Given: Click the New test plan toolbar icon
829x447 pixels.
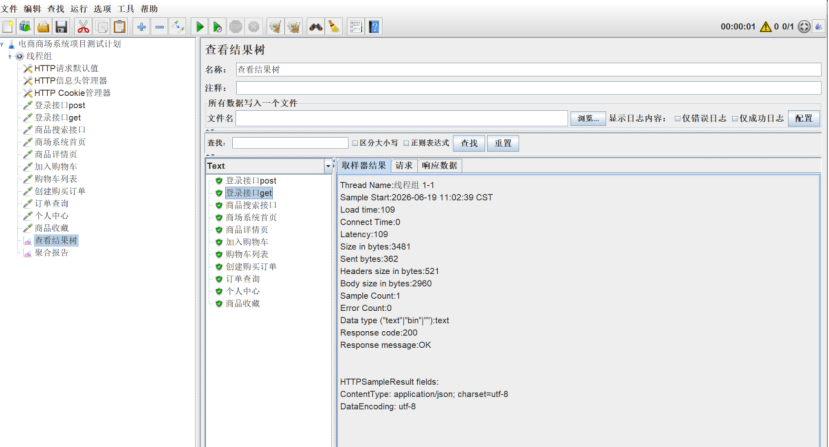Looking at the screenshot, I should pyautogui.click(x=8, y=26).
